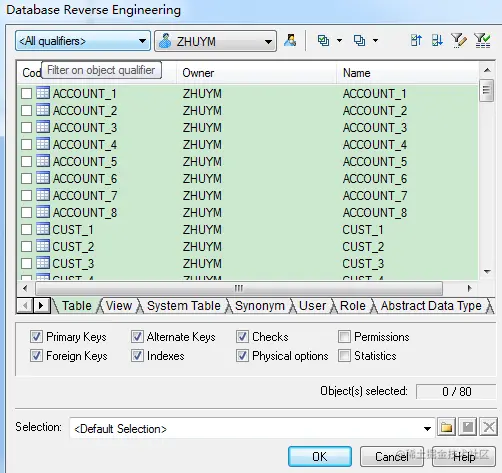Click the user filter icon beside ZHUYM
This screenshot has width=502, height=473.
[290, 41]
